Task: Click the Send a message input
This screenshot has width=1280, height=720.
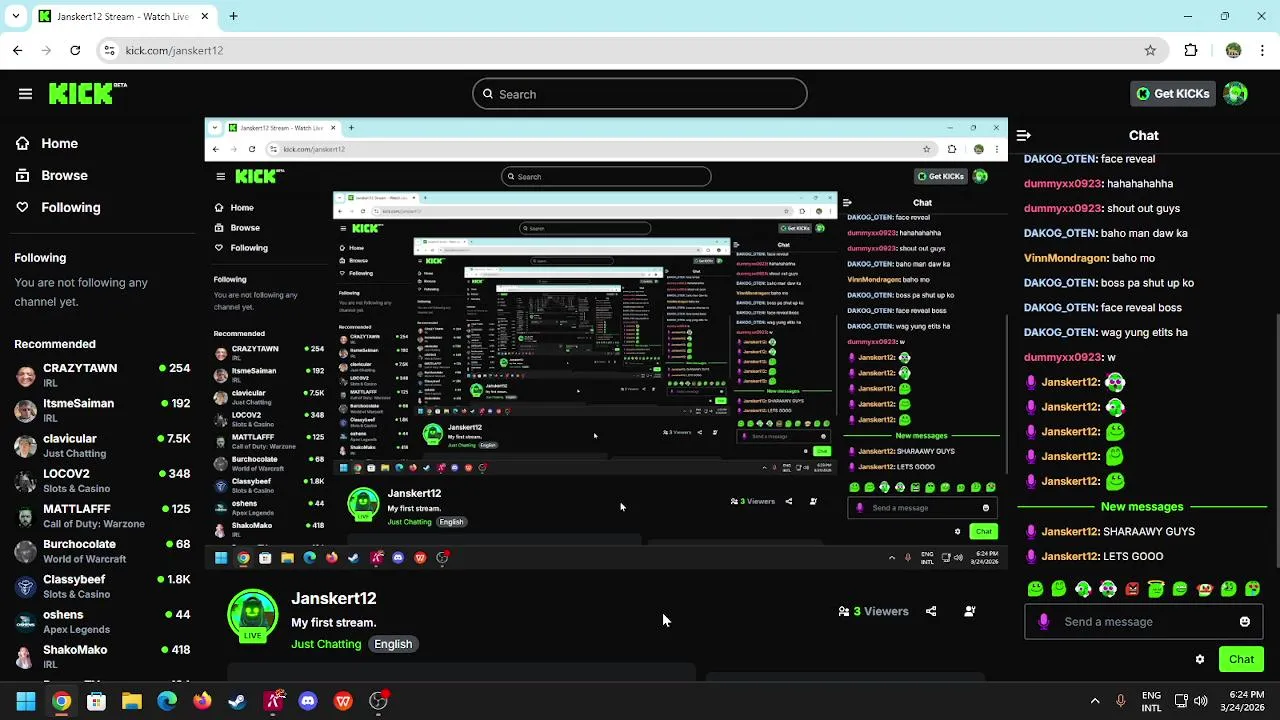Action: point(1144,622)
